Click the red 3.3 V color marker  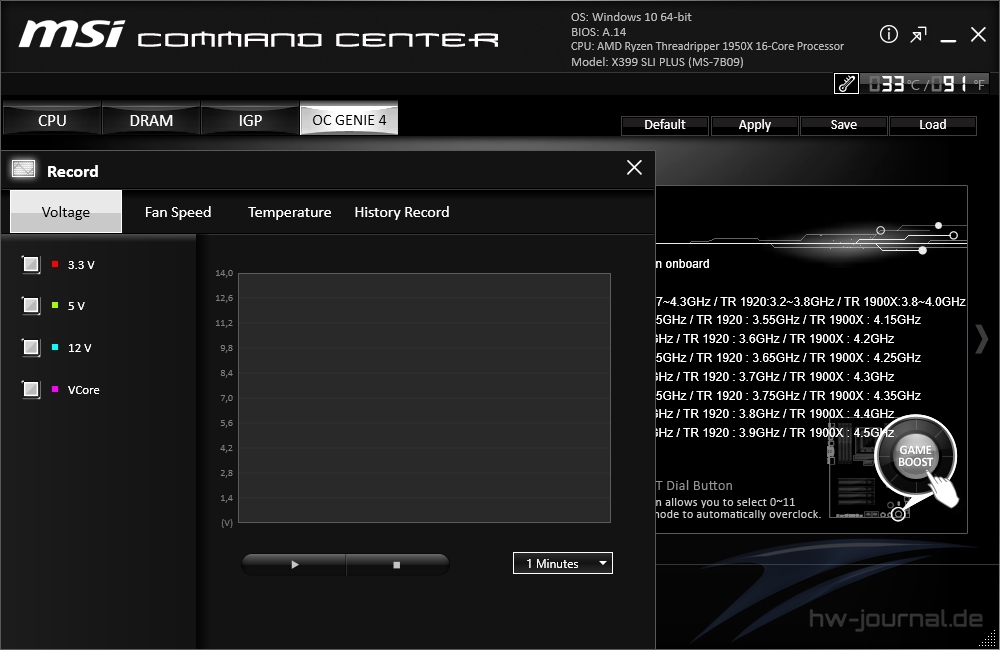pyautogui.click(x=55, y=264)
